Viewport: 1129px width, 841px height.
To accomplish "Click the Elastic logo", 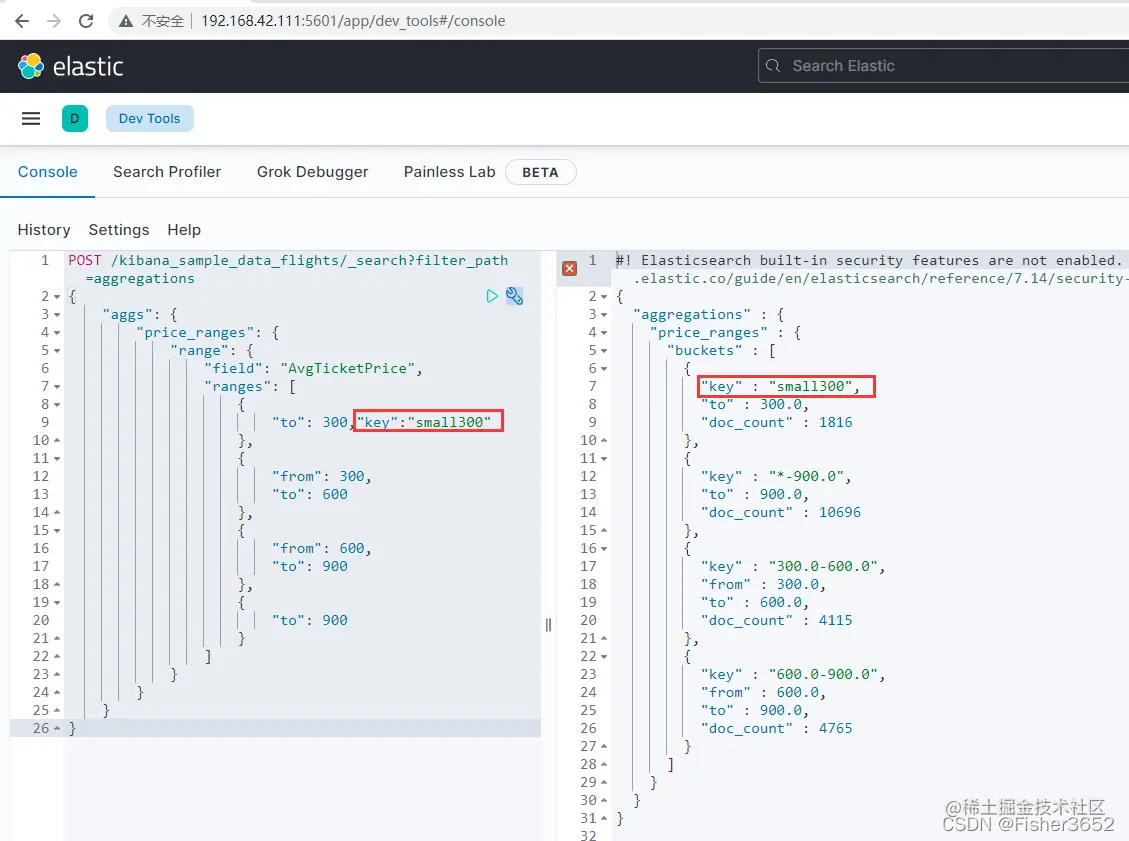I will (x=71, y=66).
